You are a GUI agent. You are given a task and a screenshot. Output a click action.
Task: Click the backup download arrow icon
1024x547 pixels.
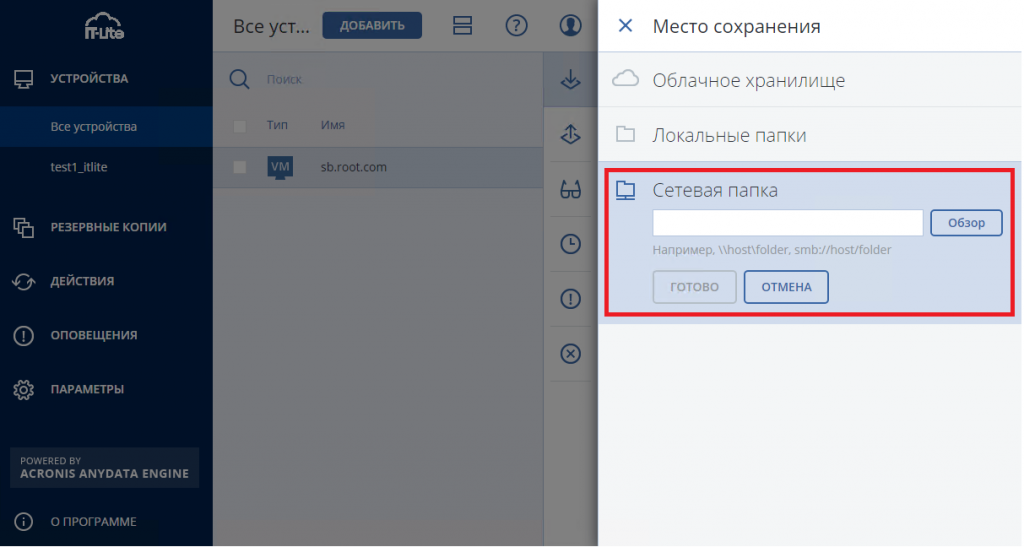571,80
